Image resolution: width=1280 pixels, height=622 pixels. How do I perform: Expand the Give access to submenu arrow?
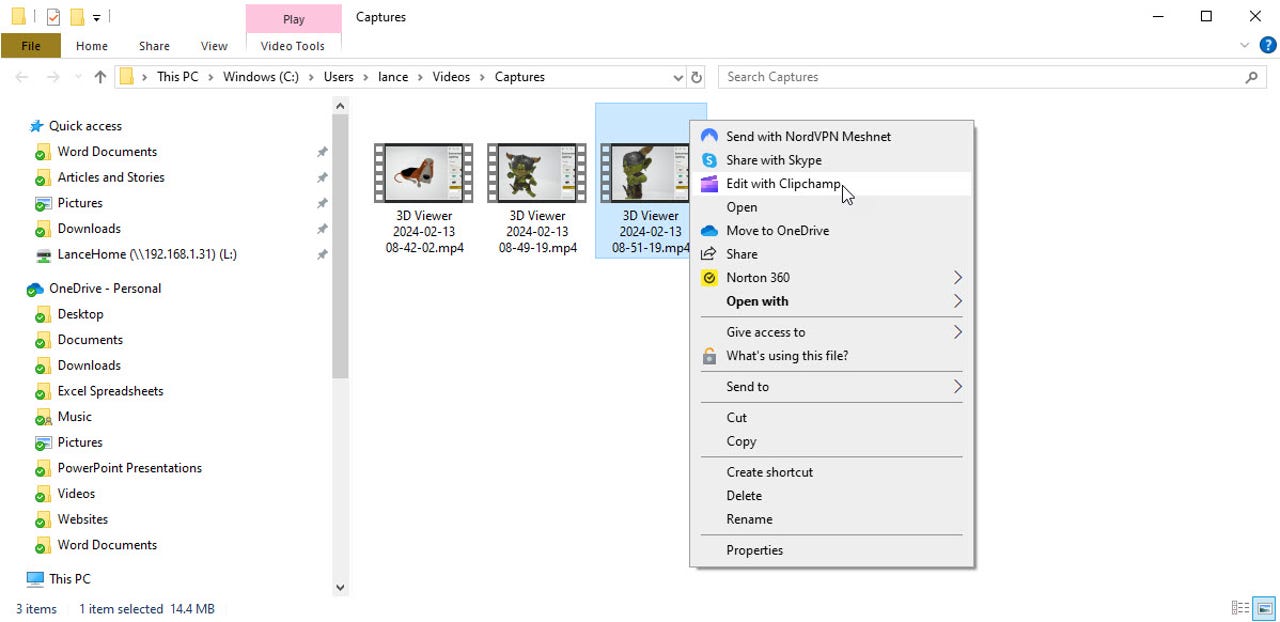coord(957,332)
